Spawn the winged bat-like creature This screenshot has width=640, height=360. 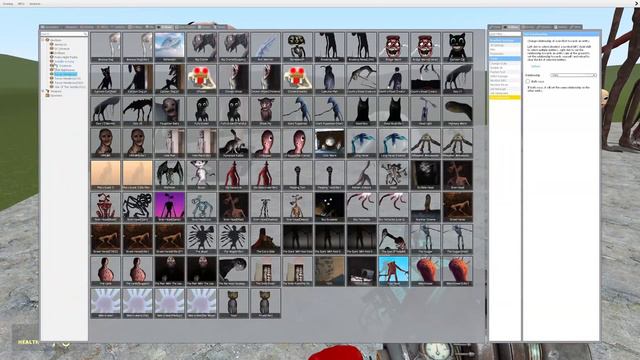(169, 175)
